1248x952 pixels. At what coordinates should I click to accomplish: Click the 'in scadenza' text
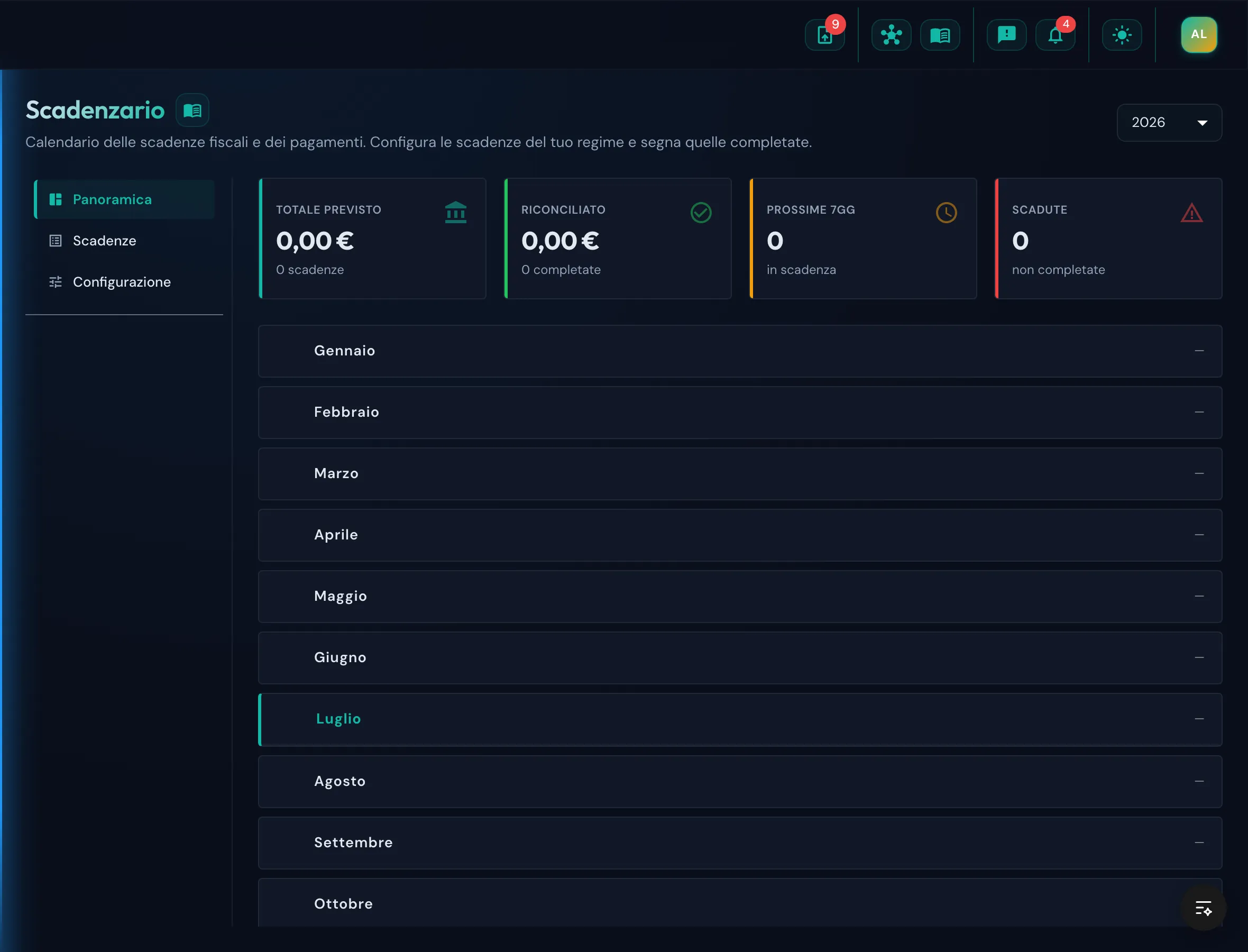[x=801, y=270]
